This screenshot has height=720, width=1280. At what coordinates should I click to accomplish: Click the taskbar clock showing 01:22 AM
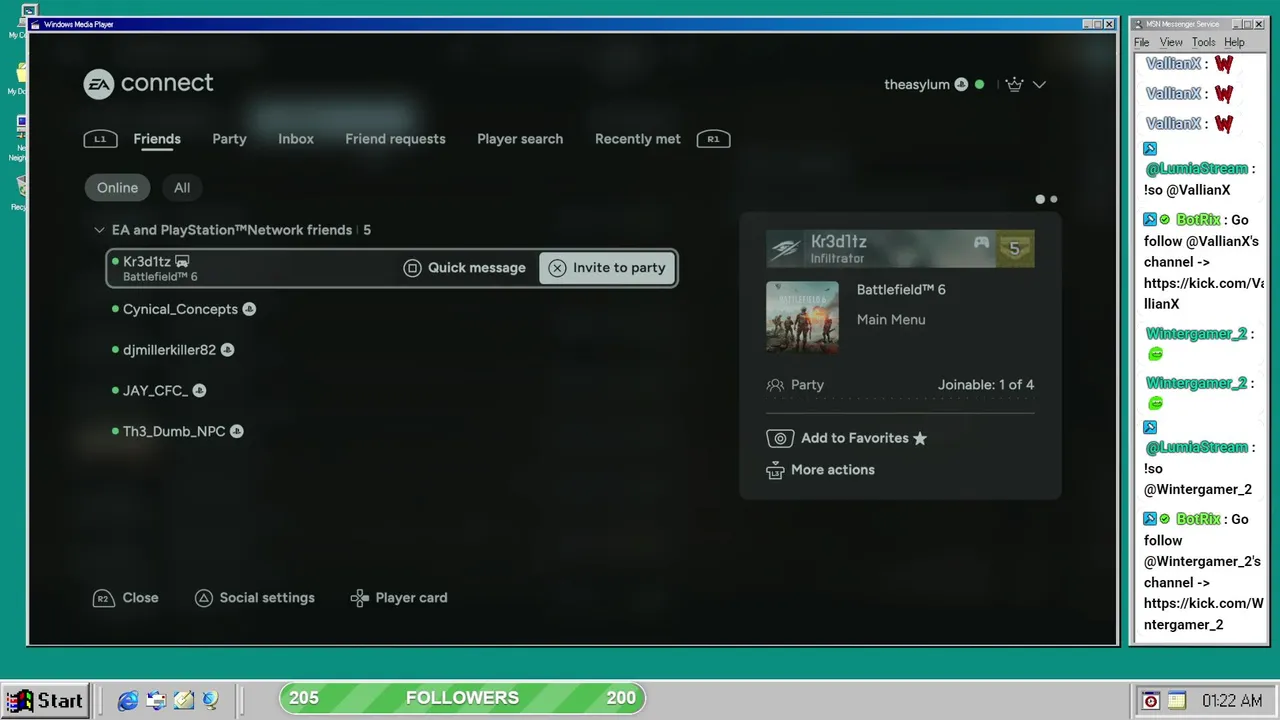1232,701
